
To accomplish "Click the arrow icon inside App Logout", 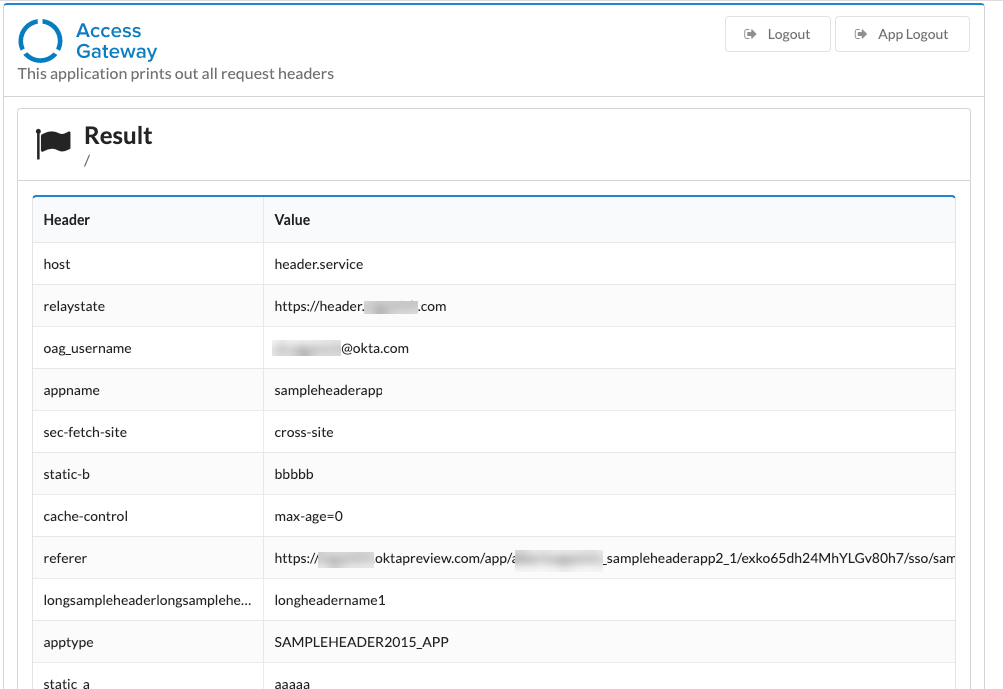I will coord(860,34).
